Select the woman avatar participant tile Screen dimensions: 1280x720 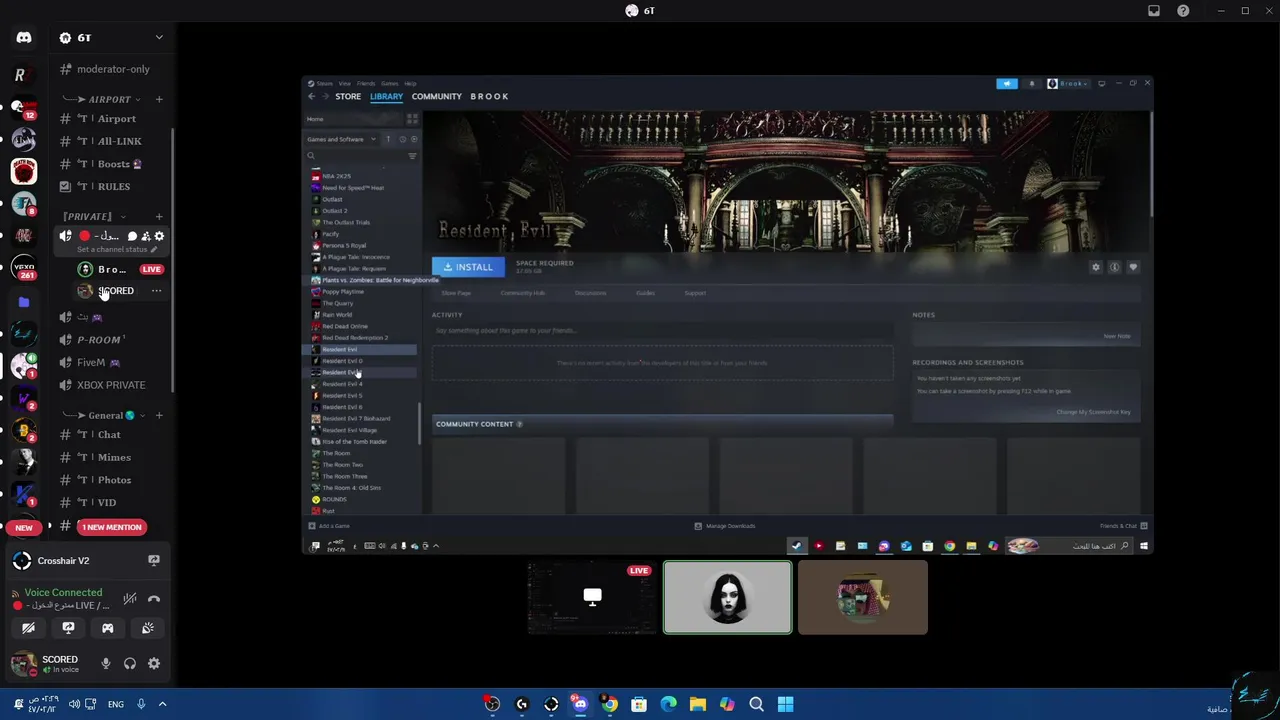pos(728,598)
